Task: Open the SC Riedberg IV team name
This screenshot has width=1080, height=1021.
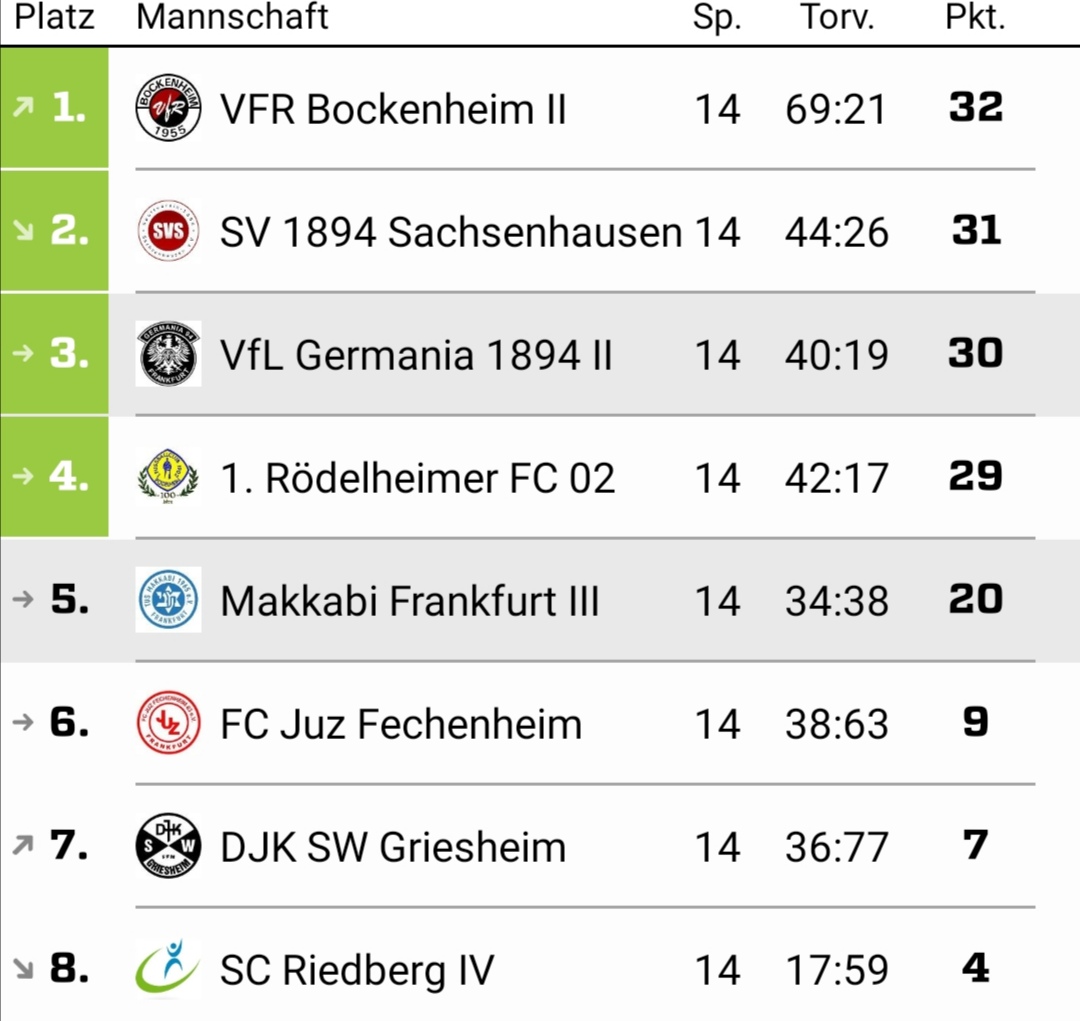Action: [x=357, y=970]
